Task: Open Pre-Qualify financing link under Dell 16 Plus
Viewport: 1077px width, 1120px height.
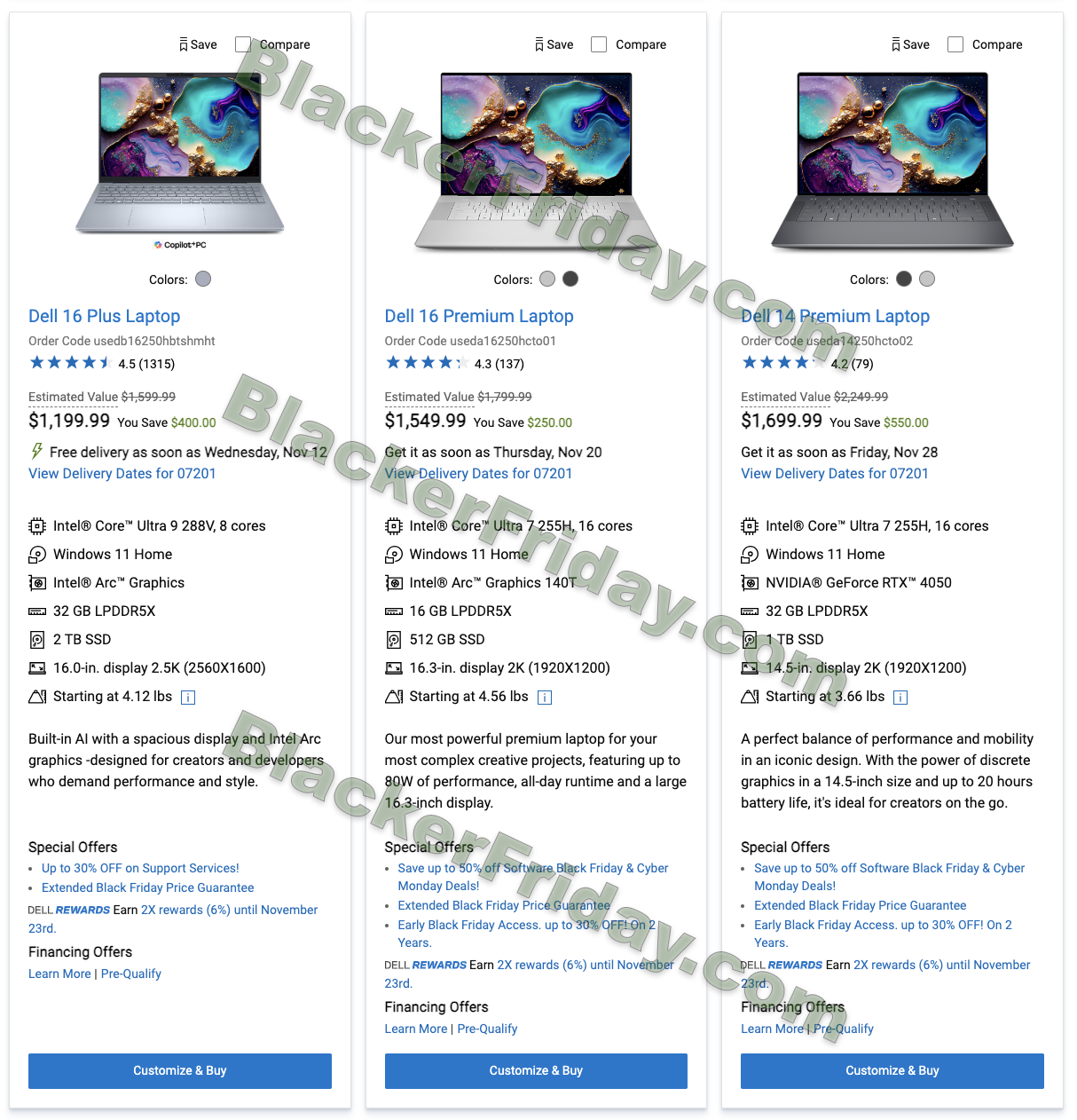Action: point(131,974)
